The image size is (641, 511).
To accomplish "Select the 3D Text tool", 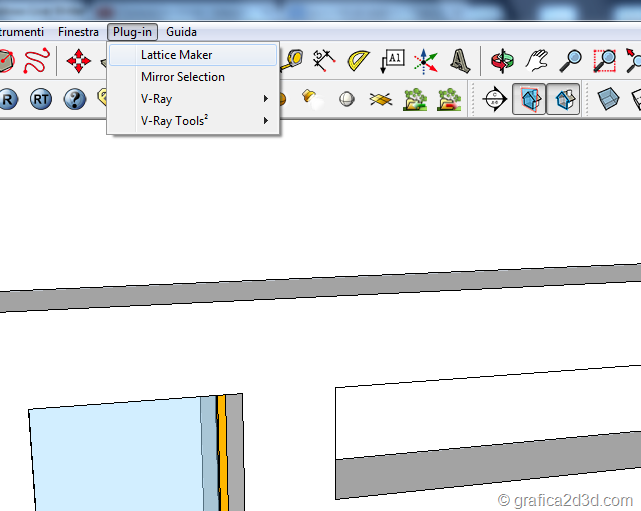I will pos(460,61).
